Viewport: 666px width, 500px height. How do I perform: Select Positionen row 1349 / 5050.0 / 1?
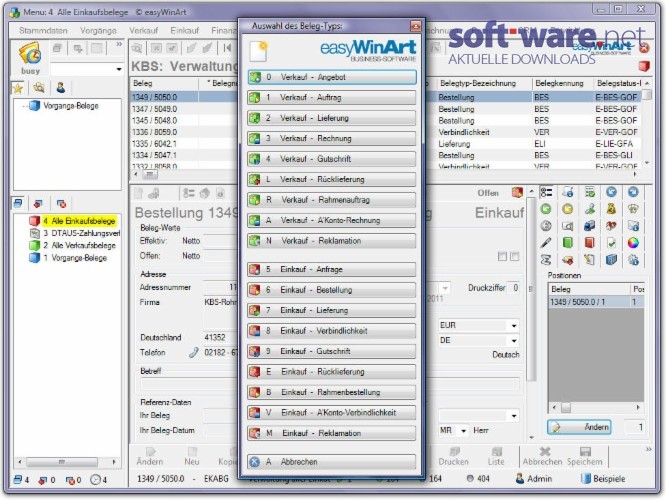pyautogui.click(x=595, y=302)
